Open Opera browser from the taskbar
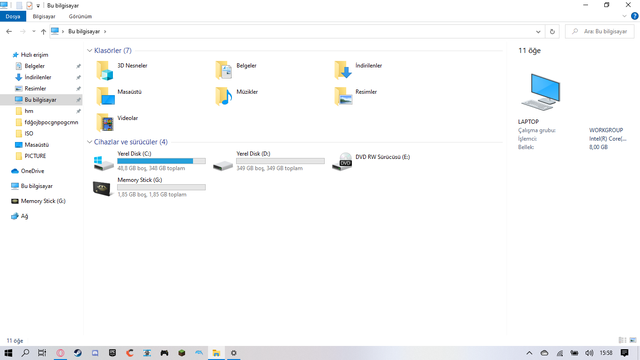The width and height of the screenshot is (640, 360). pyautogui.click(x=60, y=353)
